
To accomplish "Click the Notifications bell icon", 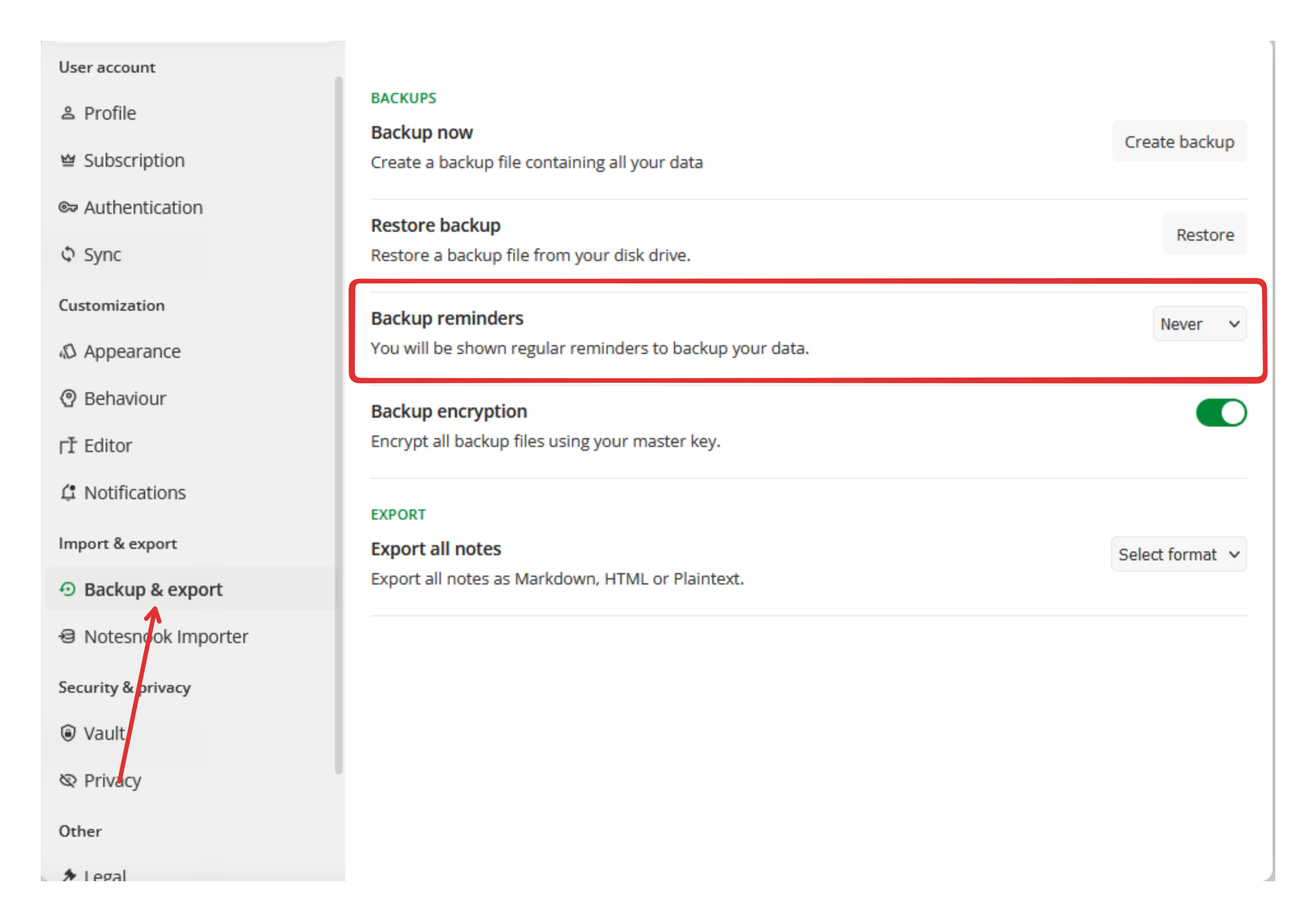I will click(68, 493).
